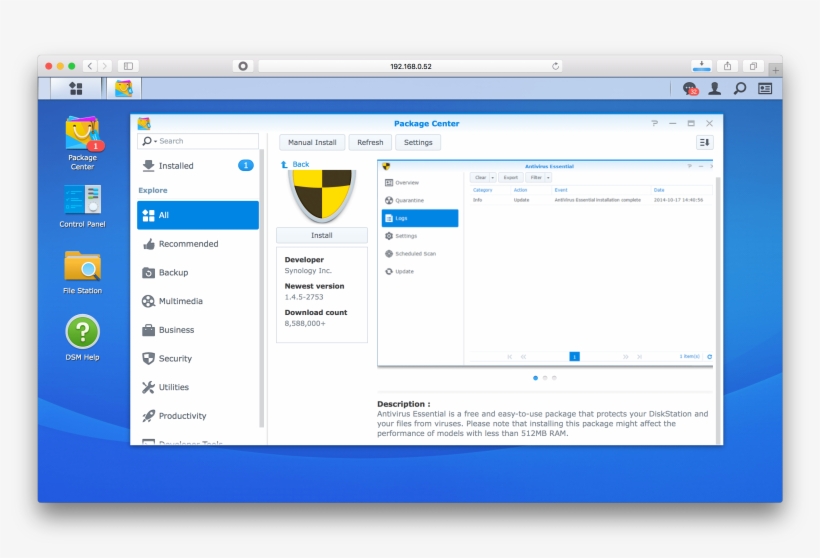Open user options person icon

tap(715, 88)
